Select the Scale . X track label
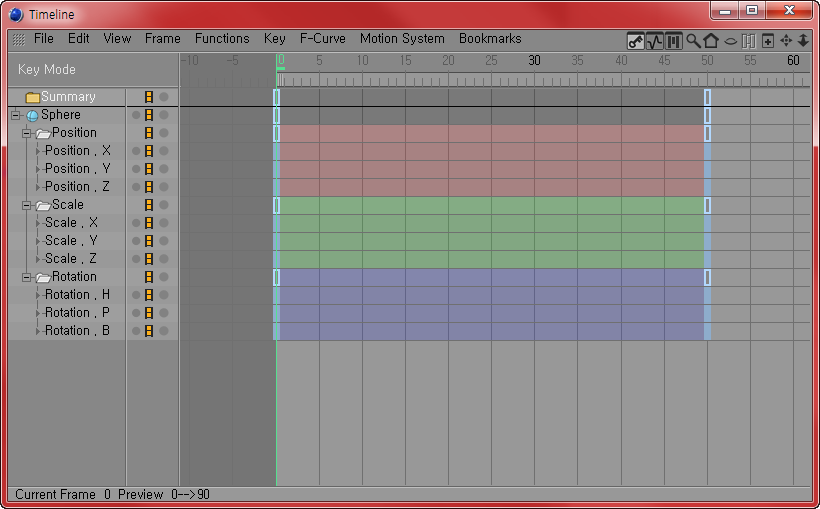 point(71,223)
